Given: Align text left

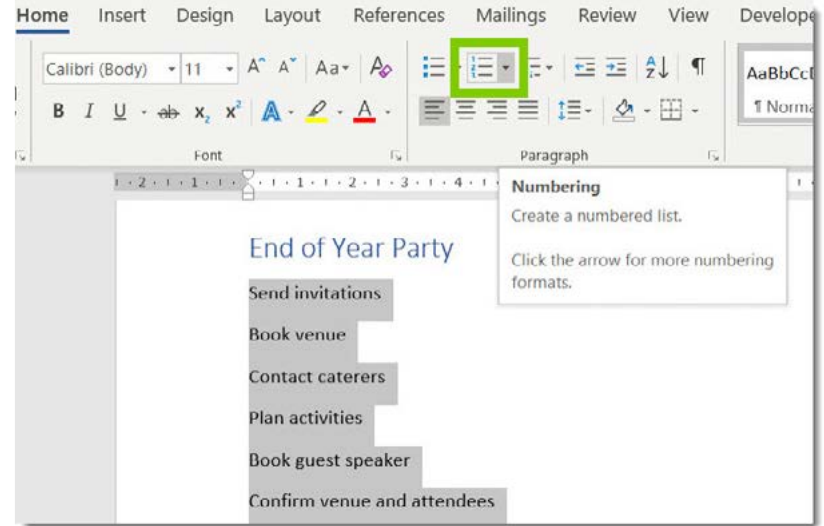Looking at the screenshot, I should [434, 110].
